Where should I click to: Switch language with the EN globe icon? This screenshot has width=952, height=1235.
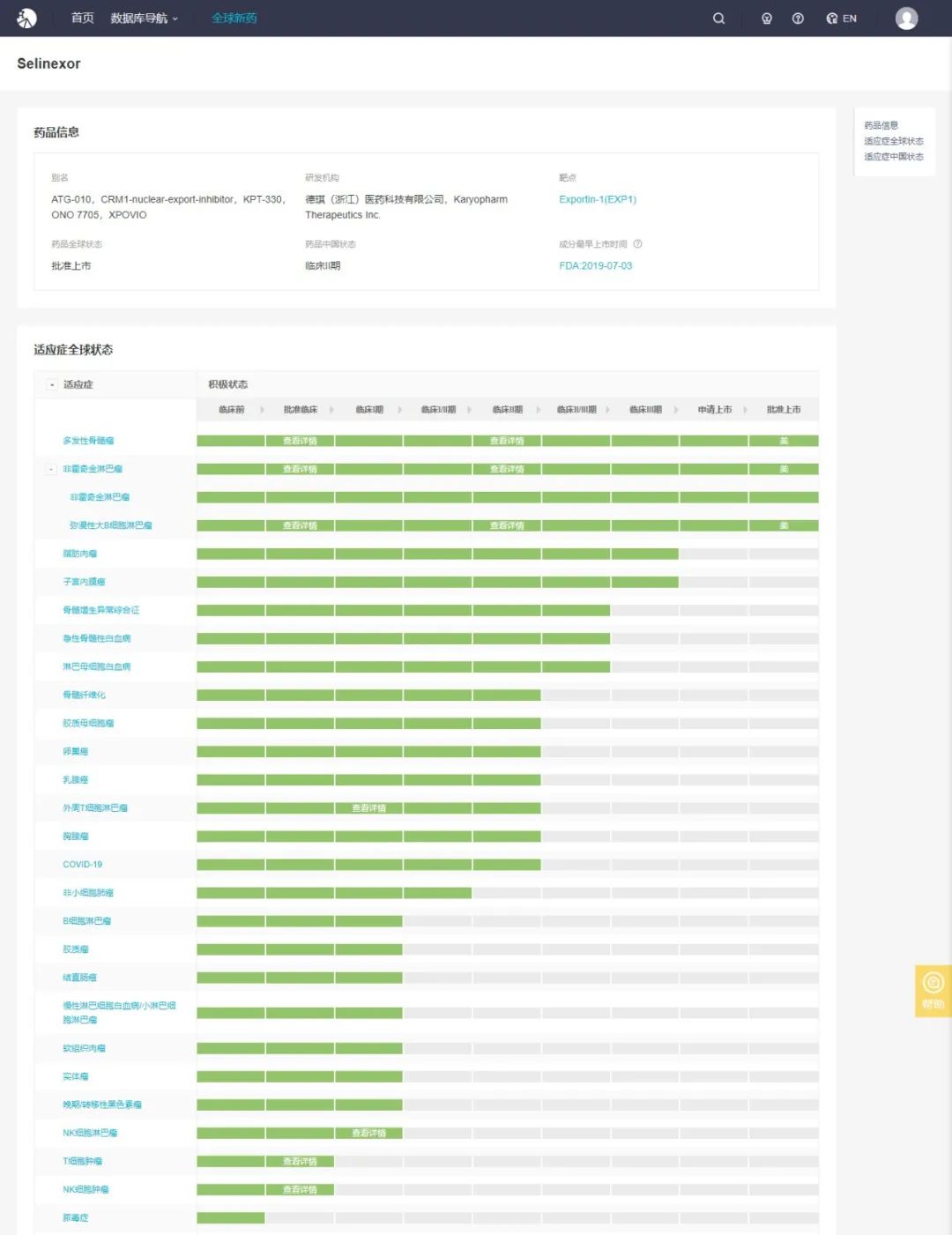coord(841,19)
